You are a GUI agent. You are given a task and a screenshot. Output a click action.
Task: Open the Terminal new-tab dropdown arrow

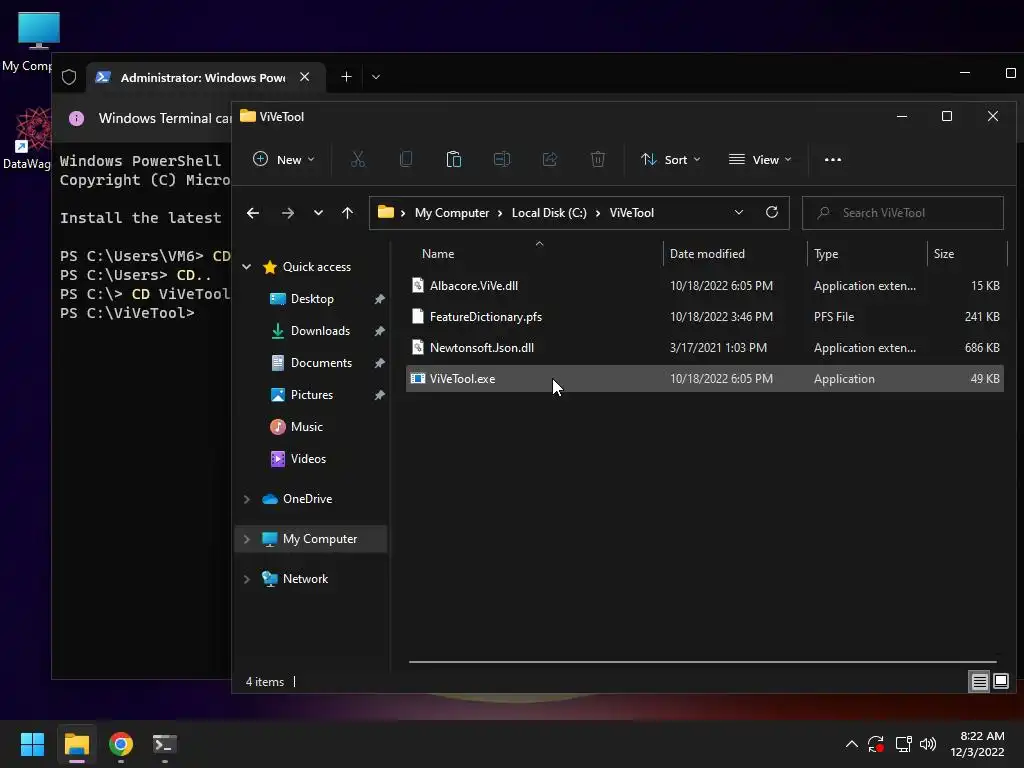[376, 77]
